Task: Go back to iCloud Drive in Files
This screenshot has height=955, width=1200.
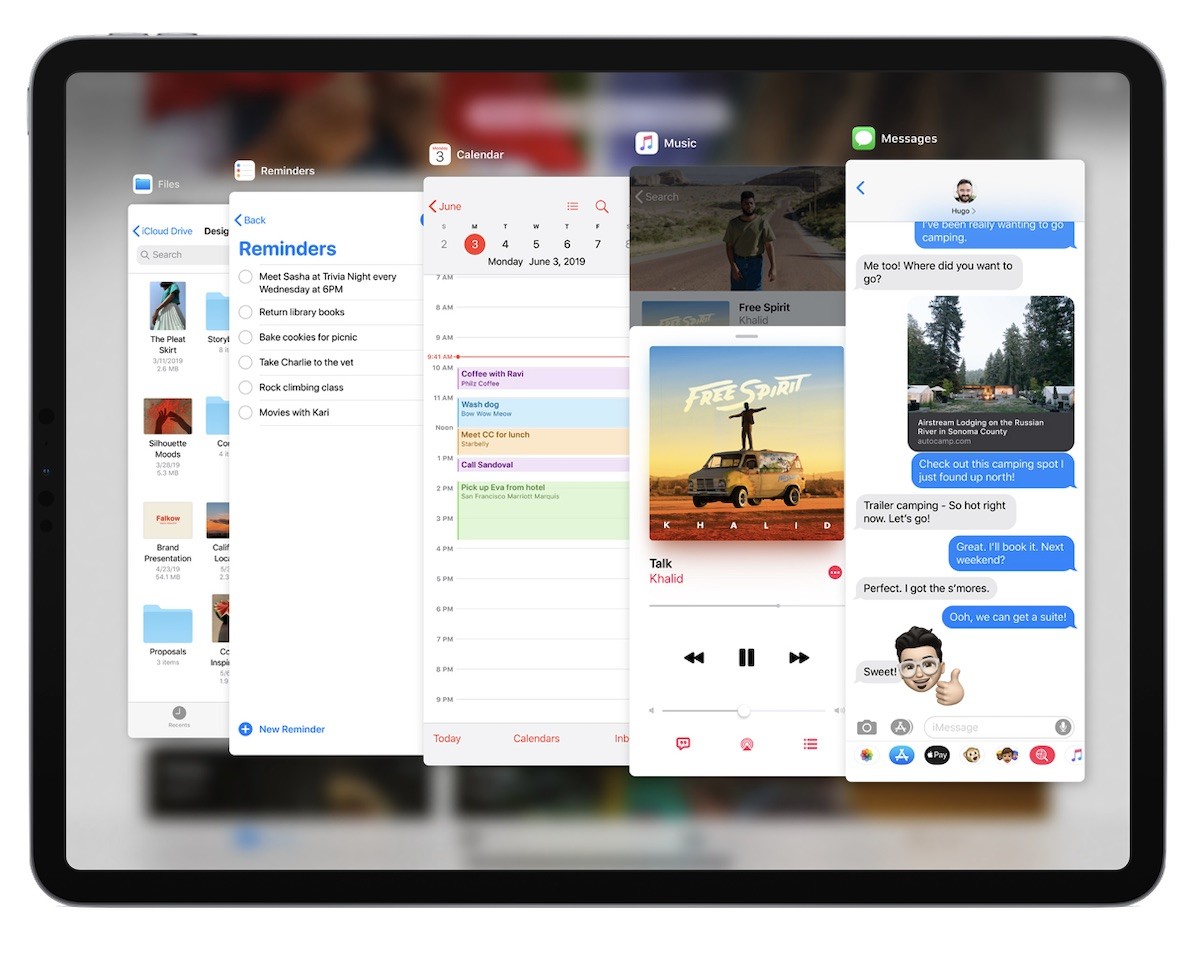Action: (x=163, y=231)
